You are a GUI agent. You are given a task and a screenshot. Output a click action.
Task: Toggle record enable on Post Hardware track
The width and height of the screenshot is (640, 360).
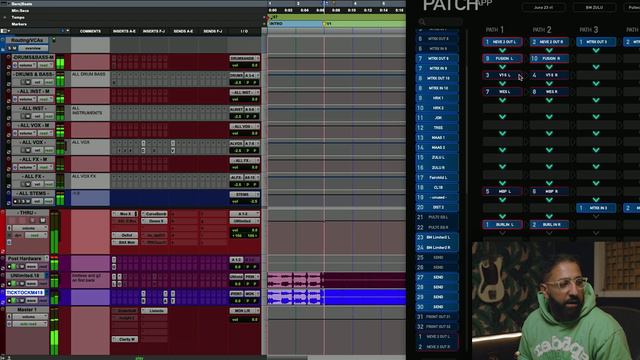click(9, 266)
